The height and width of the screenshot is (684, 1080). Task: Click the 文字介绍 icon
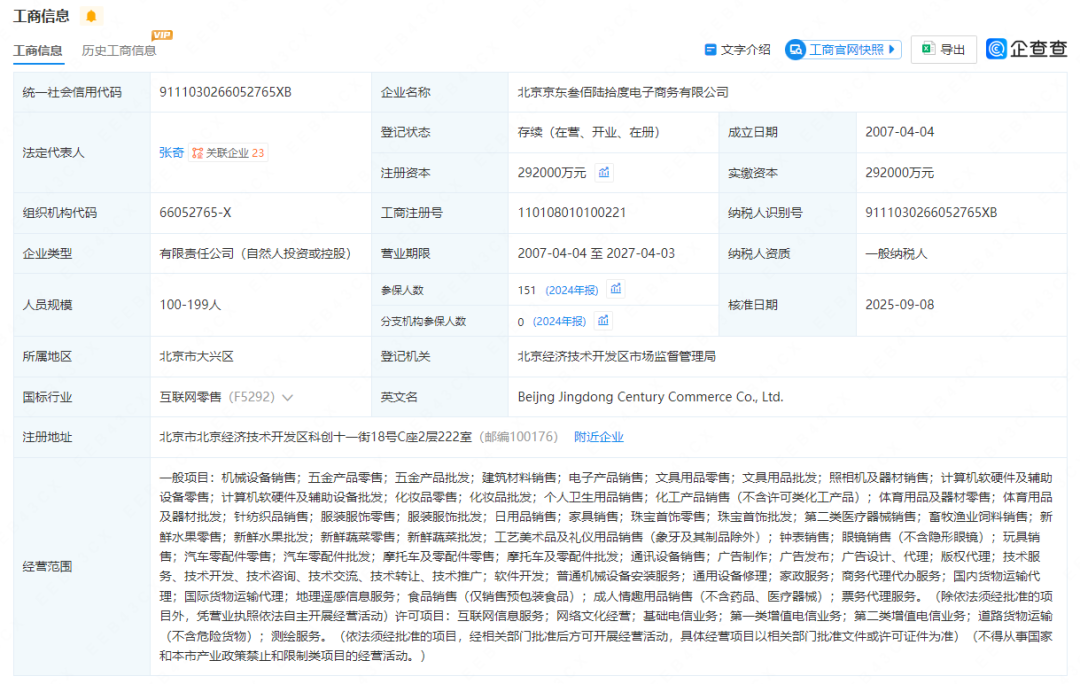point(710,50)
